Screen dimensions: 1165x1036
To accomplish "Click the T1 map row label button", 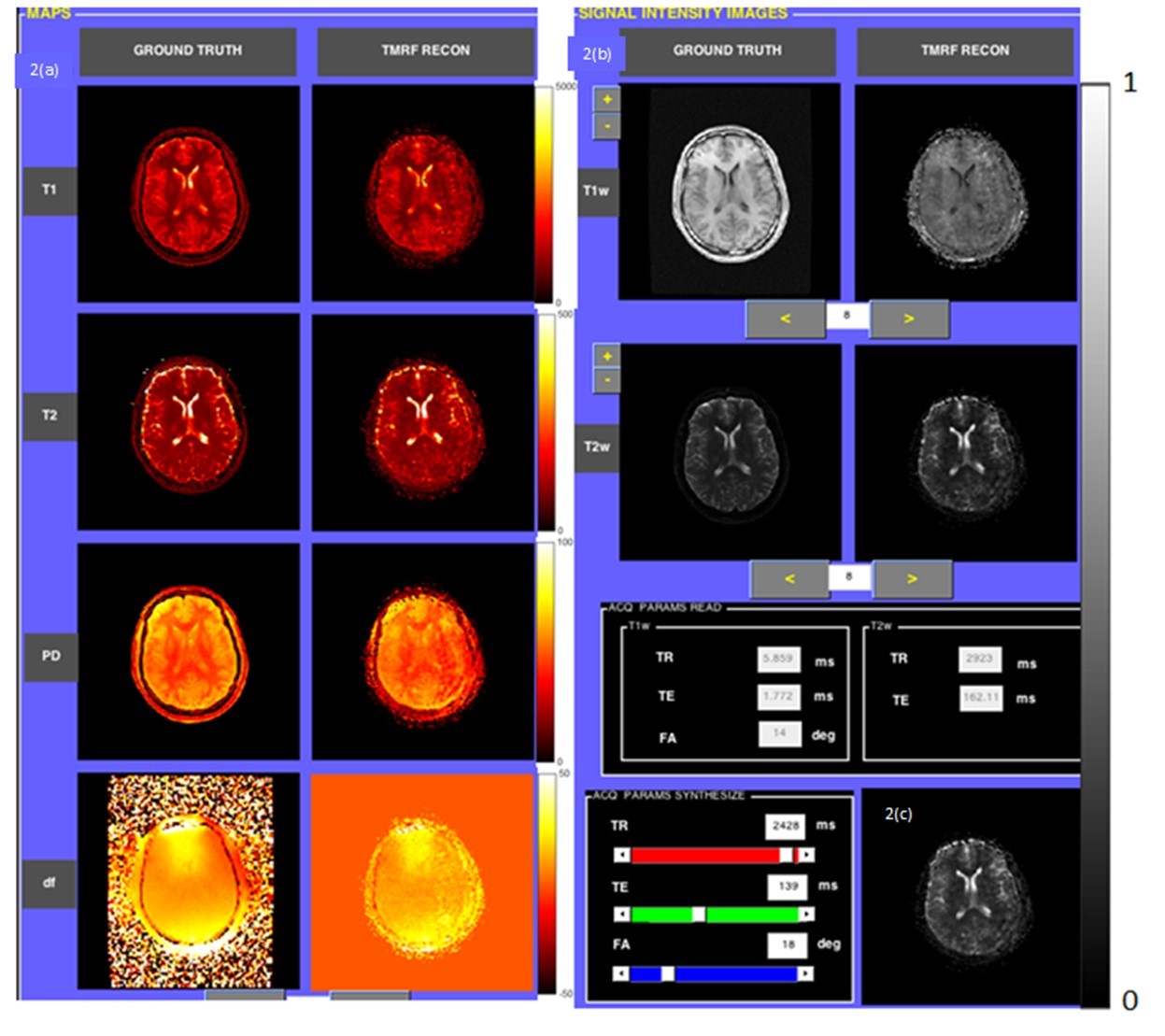I will (50, 190).
